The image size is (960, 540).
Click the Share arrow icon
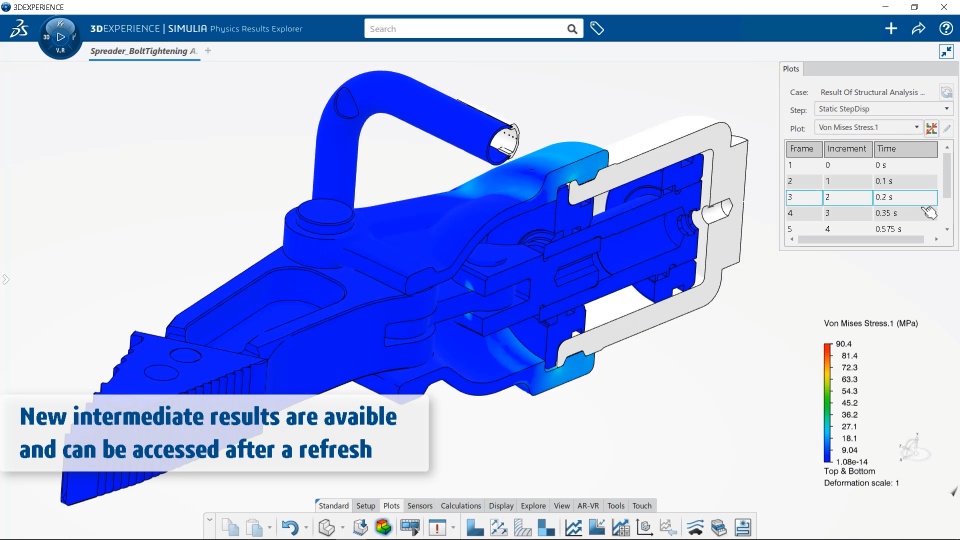[918, 28]
